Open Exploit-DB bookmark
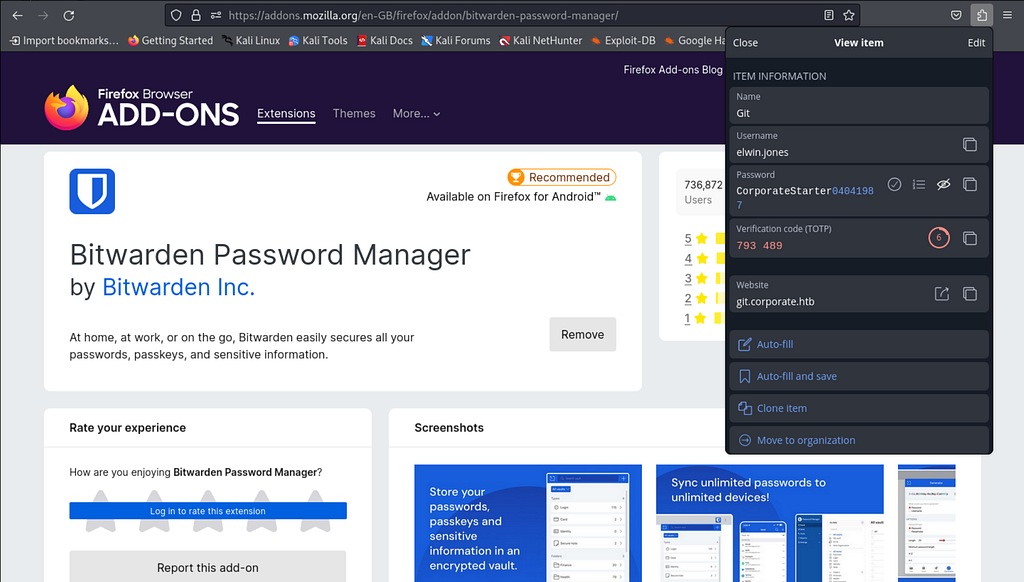The image size is (1024, 582). pyautogui.click(x=623, y=40)
